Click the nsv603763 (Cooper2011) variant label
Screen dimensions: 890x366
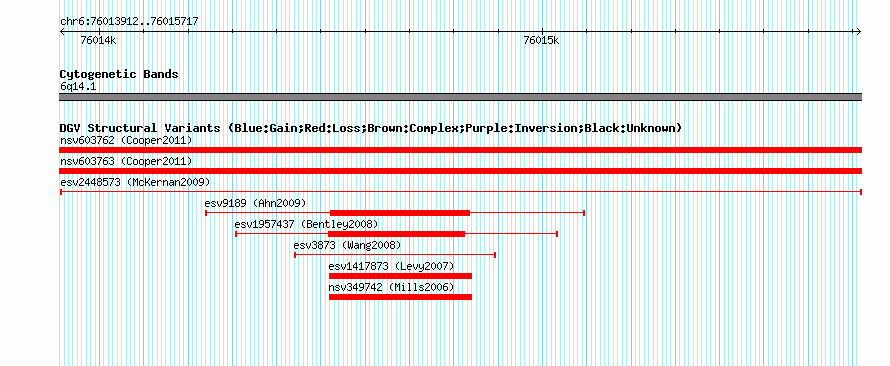click(126, 161)
